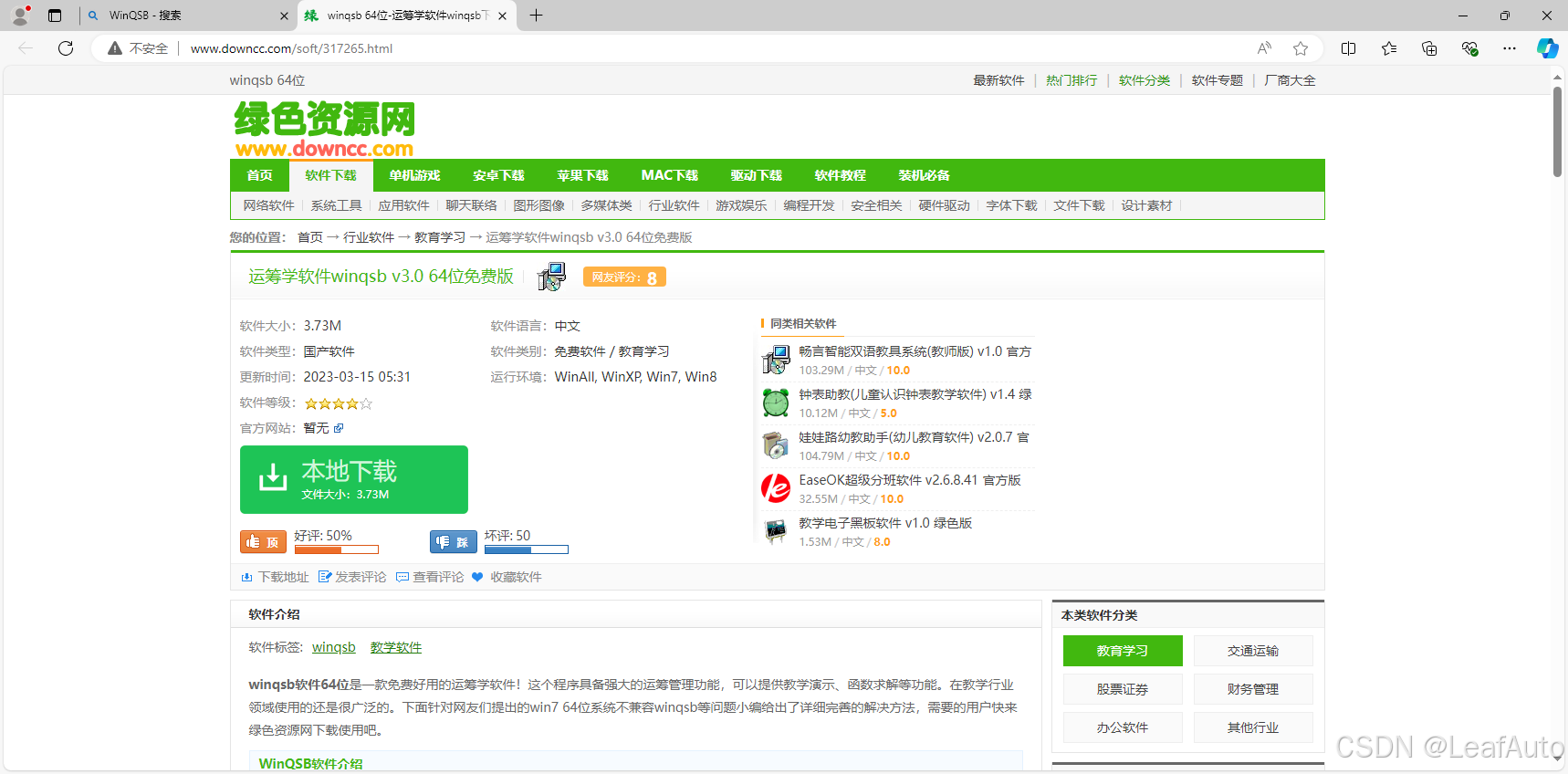Open the 编程开发 subcategory link

click(x=809, y=205)
